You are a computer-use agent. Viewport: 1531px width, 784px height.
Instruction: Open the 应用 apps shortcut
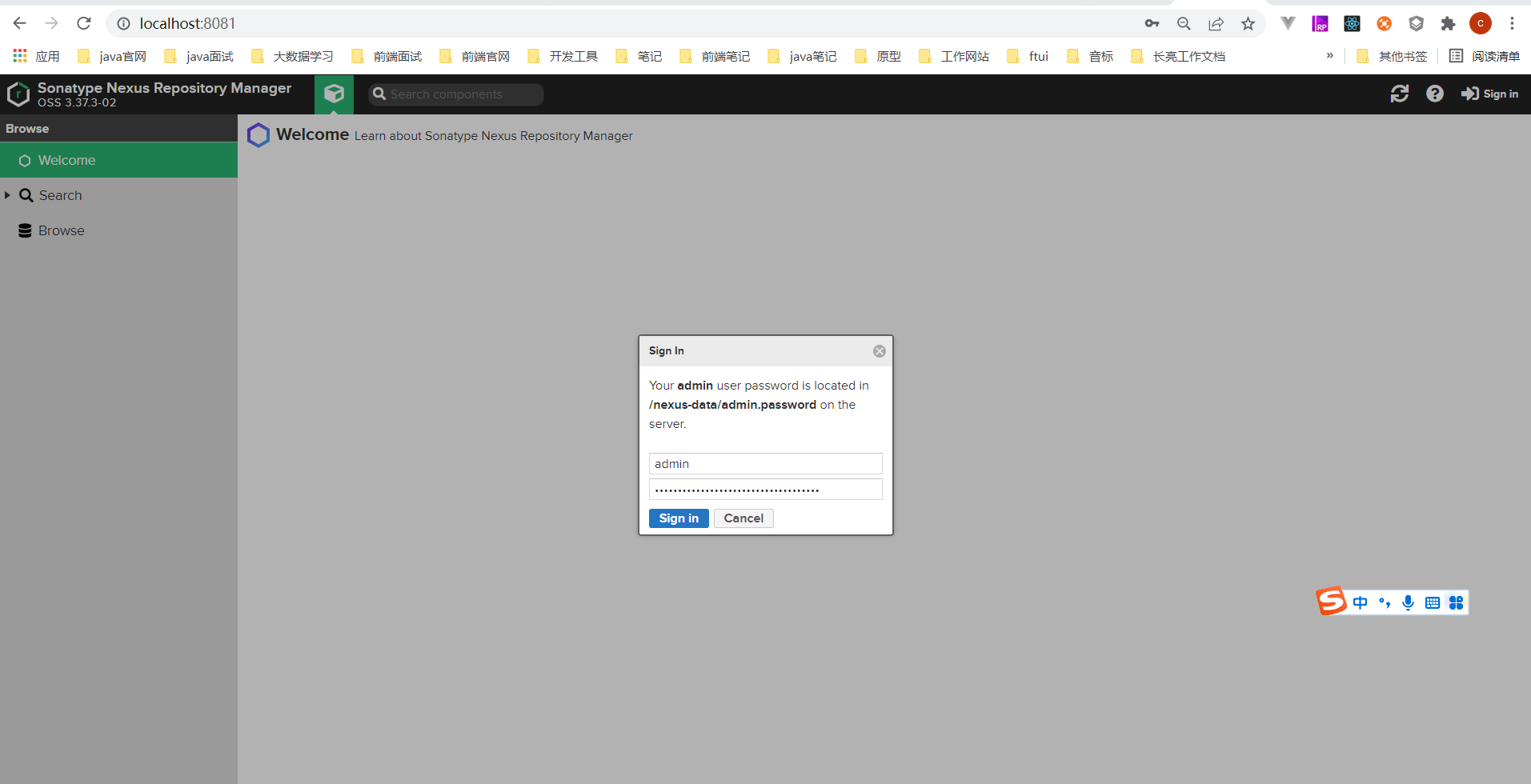(37, 56)
